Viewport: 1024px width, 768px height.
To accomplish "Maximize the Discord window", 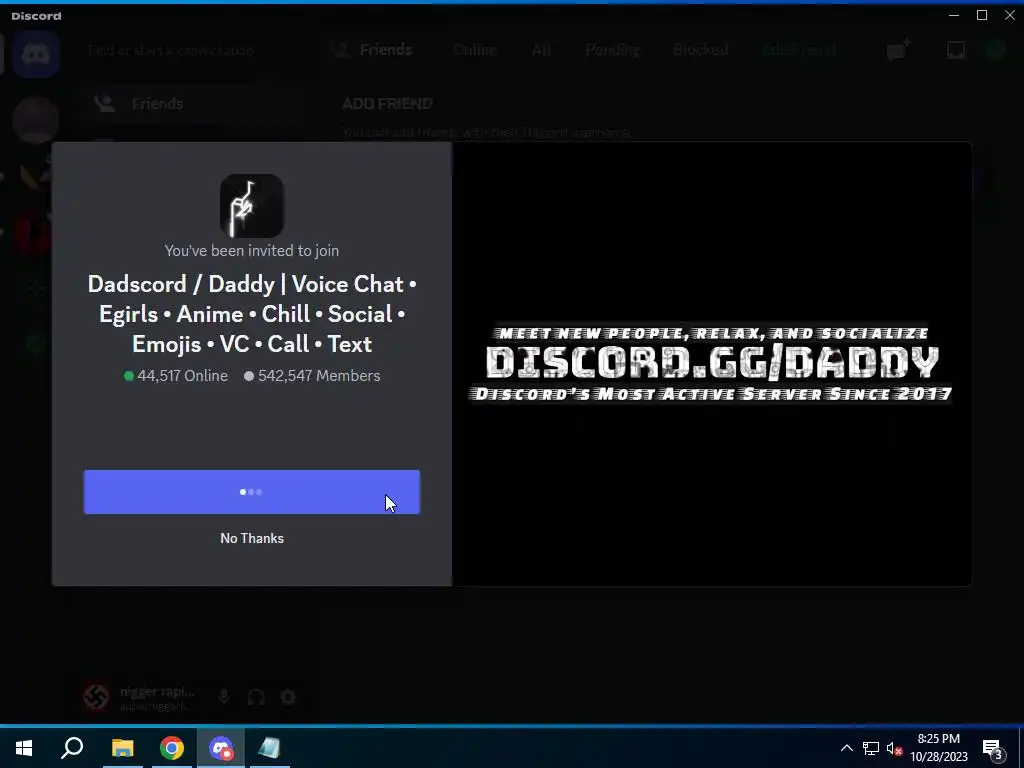I will tap(982, 15).
